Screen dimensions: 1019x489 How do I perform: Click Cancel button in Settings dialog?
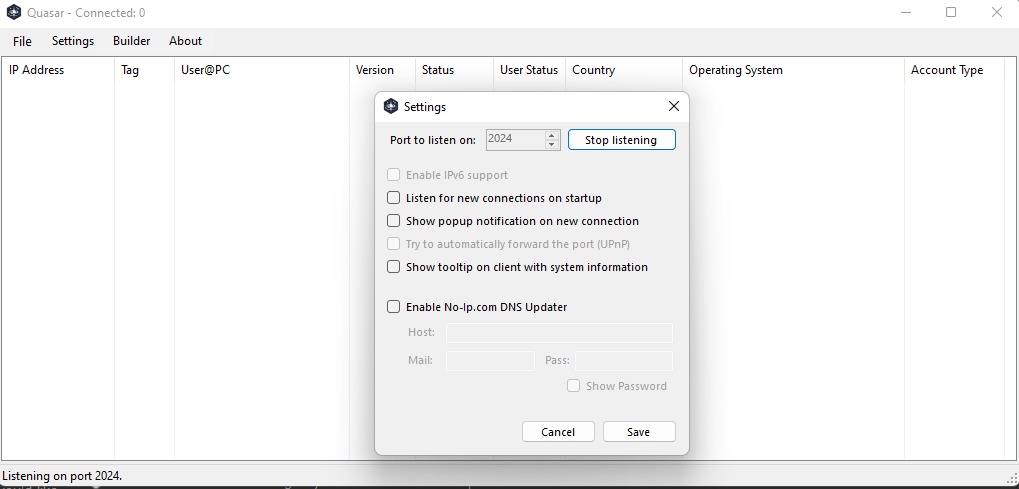point(558,432)
